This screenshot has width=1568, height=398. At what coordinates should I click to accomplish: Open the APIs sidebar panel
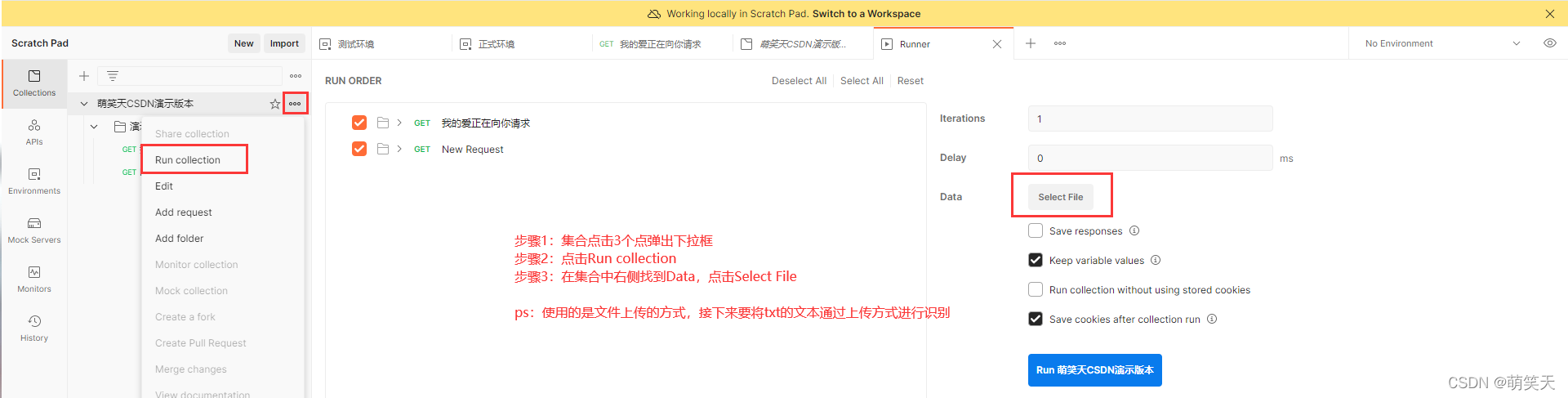point(34,132)
